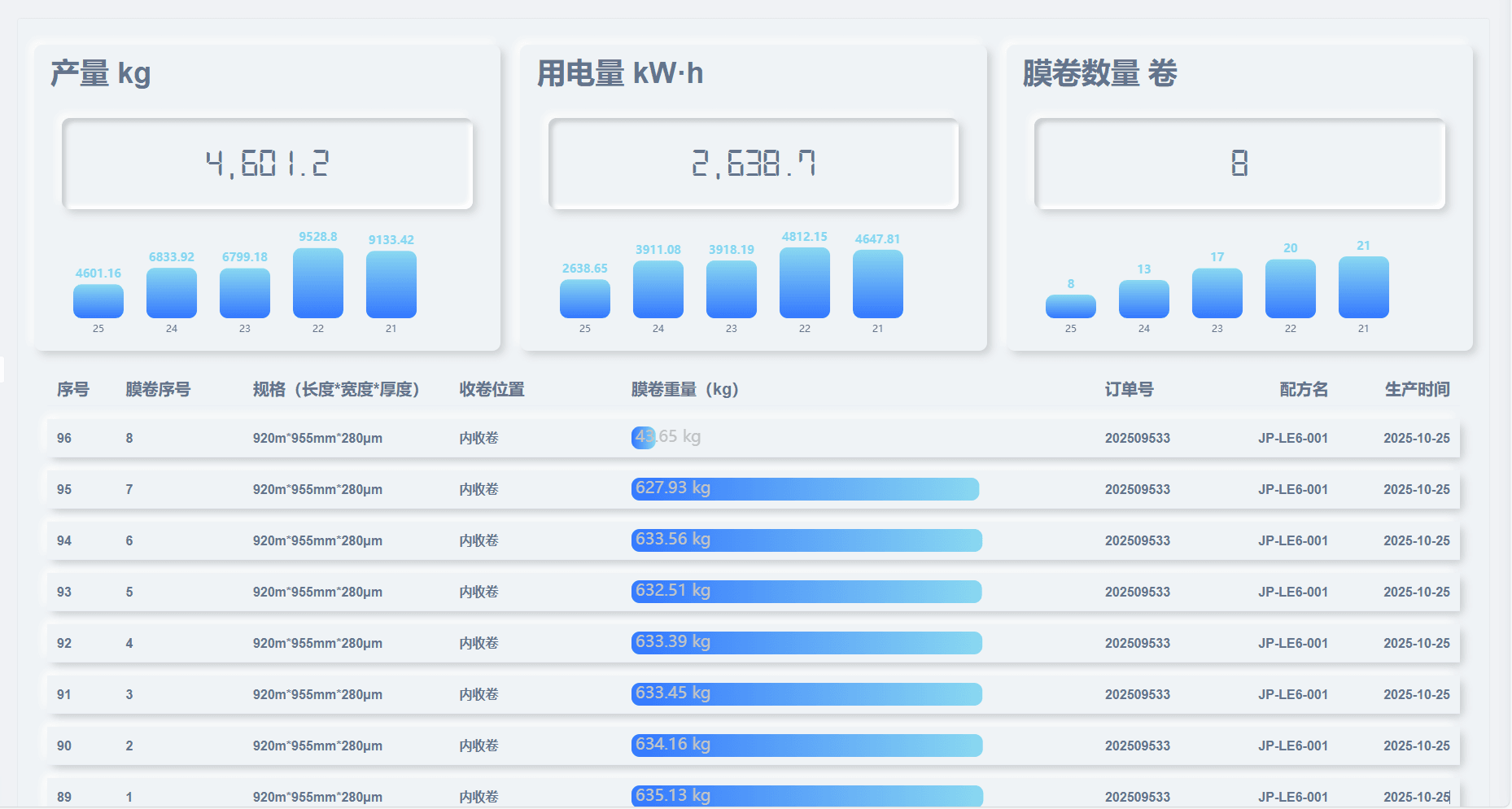Click the 920m*955mm*280μm spec in row 93

(318, 592)
